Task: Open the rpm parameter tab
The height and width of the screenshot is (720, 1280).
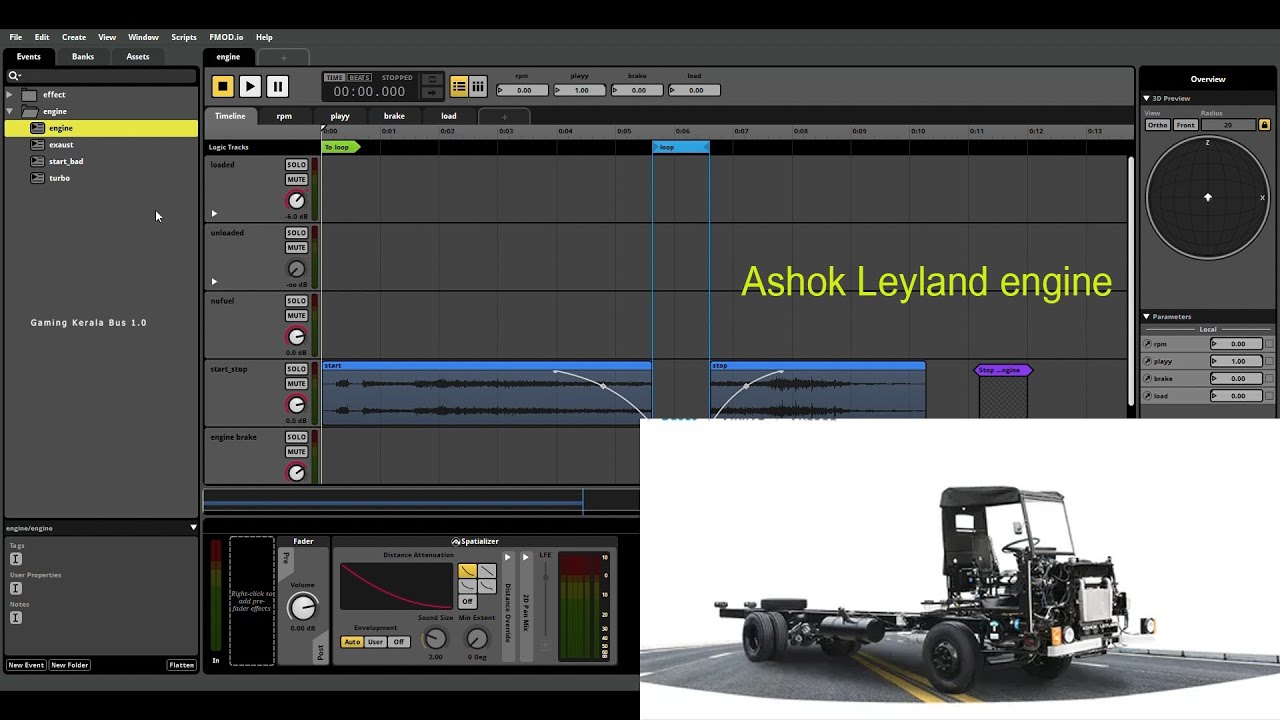Action: 284,116
